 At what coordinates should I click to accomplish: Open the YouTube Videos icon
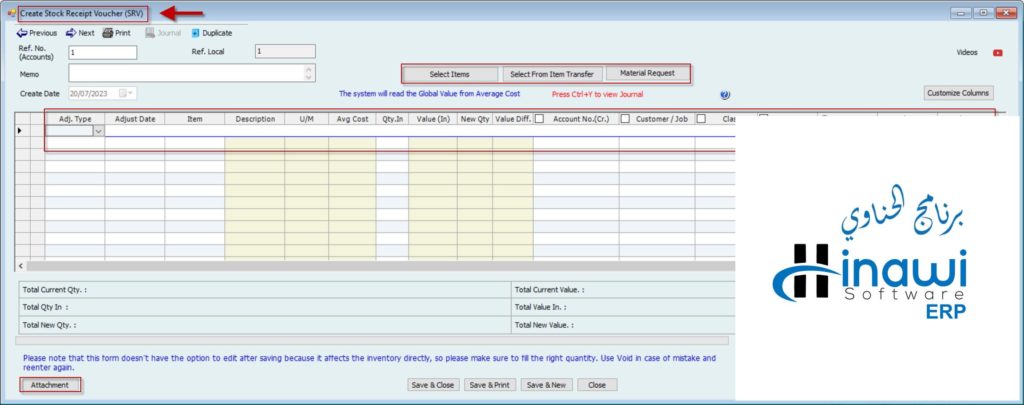997,52
